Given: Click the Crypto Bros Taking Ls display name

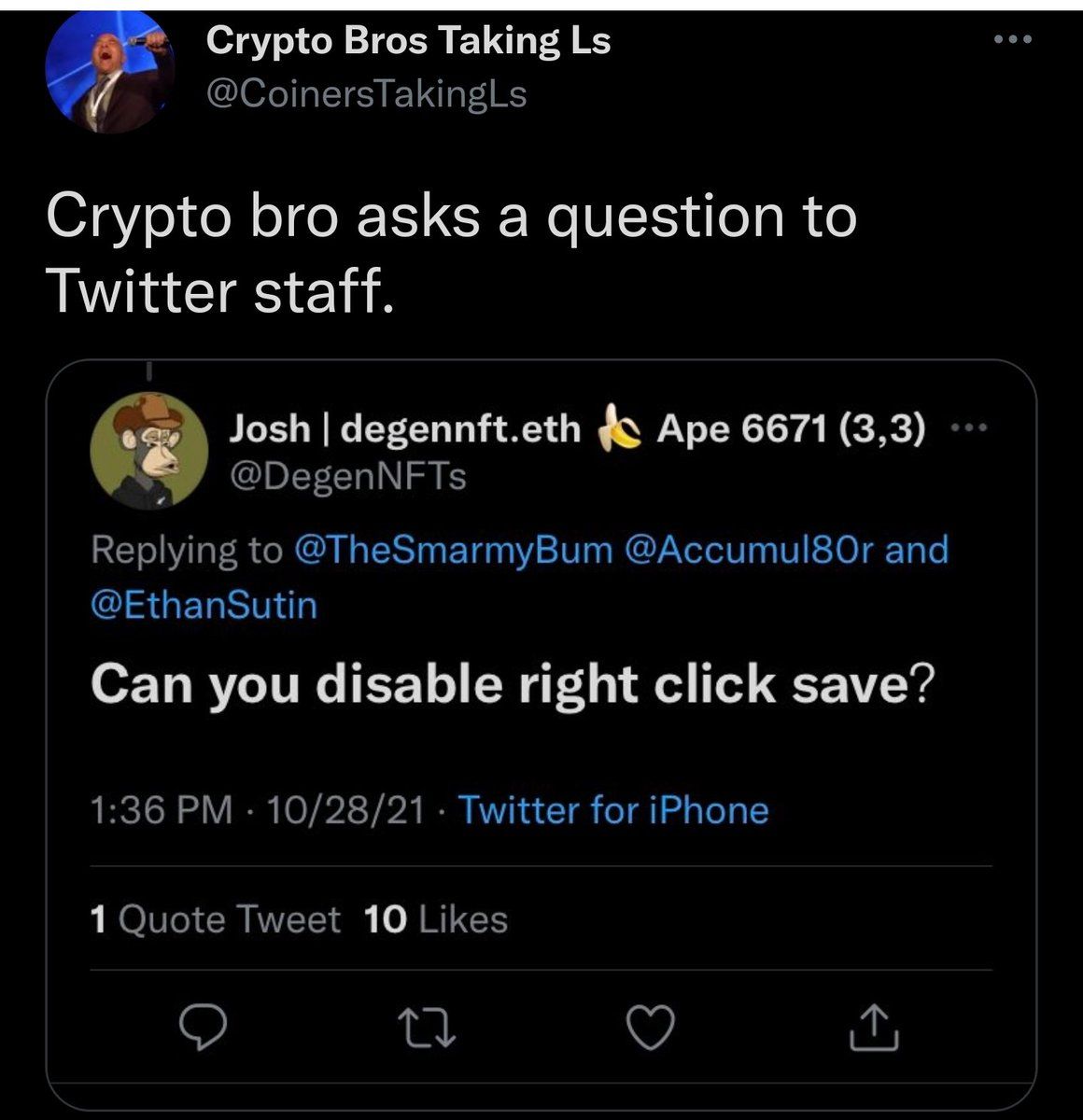Looking at the screenshot, I should [408, 39].
